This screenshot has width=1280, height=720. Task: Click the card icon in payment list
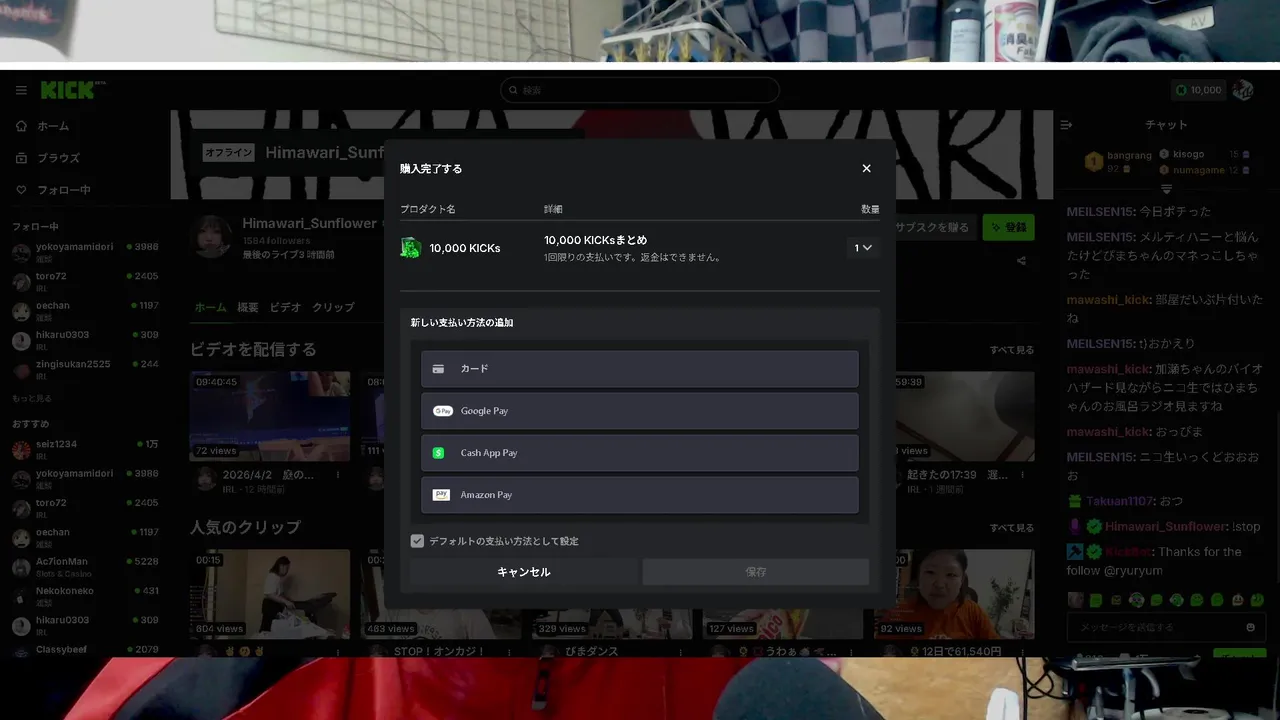coord(438,369)
